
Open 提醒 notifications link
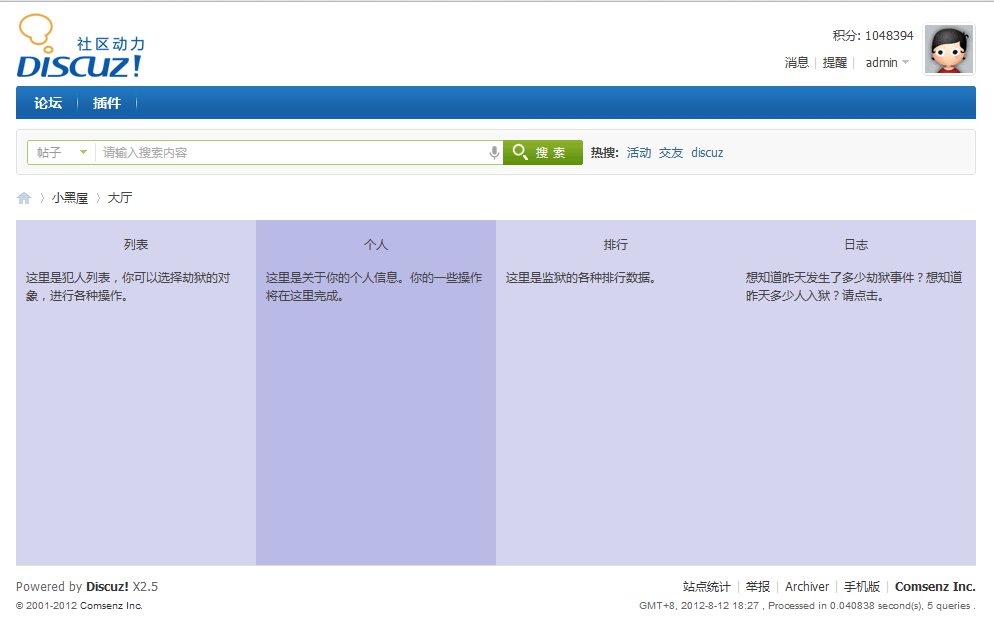tap(834, 62)
